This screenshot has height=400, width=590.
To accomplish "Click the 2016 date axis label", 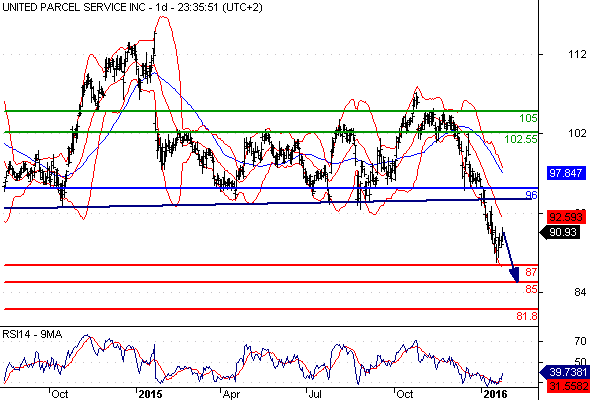I will 495,394.
